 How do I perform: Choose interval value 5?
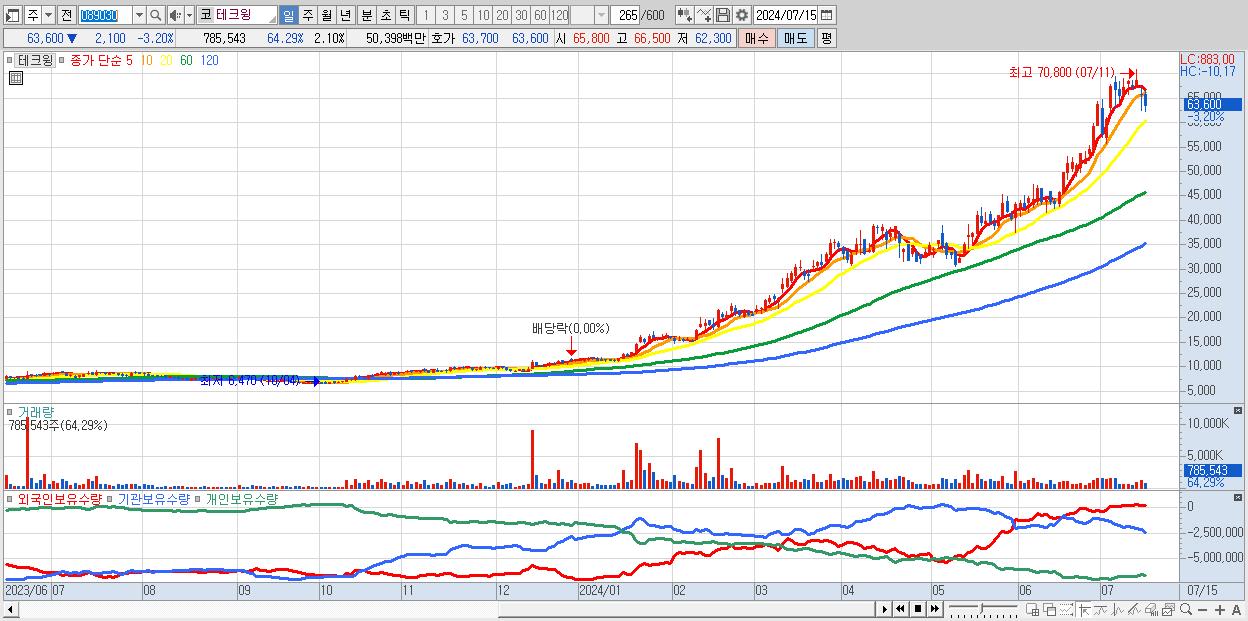tap(464, 15)
